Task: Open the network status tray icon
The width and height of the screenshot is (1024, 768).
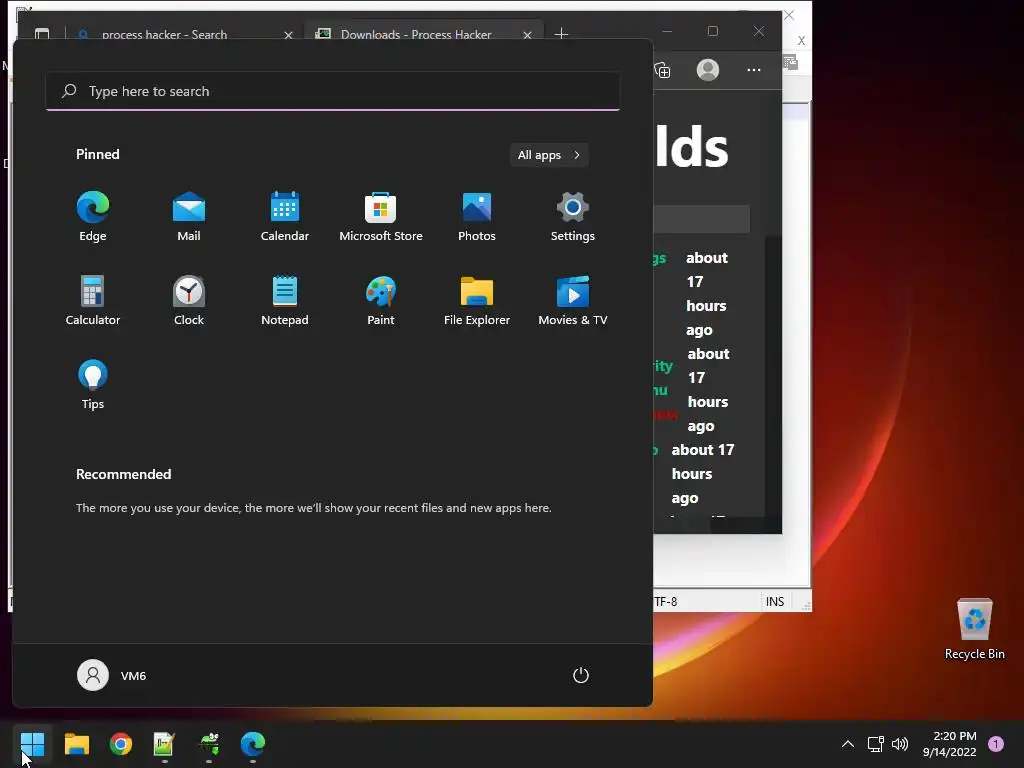Action: (875, 744)
